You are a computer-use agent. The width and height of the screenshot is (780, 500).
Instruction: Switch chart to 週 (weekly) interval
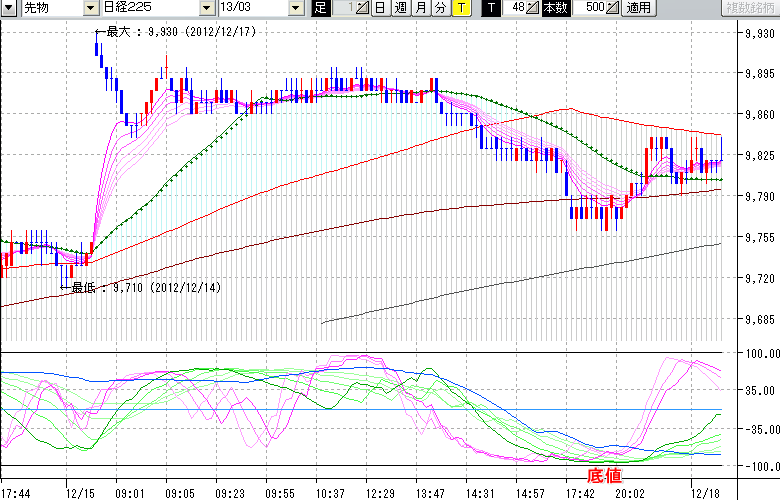(399, 8)
